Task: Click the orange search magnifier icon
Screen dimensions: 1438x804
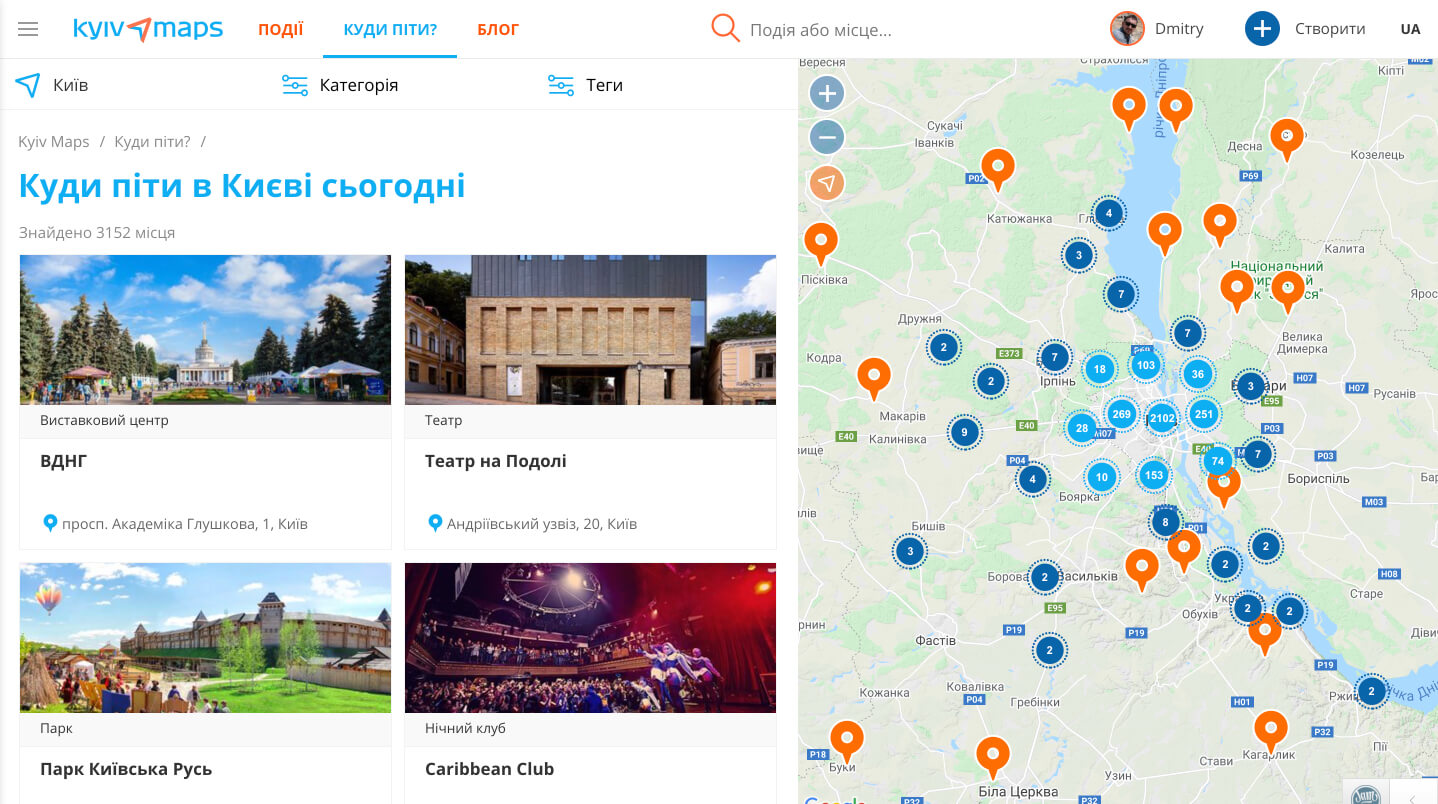Action: [x=724, y=29]
